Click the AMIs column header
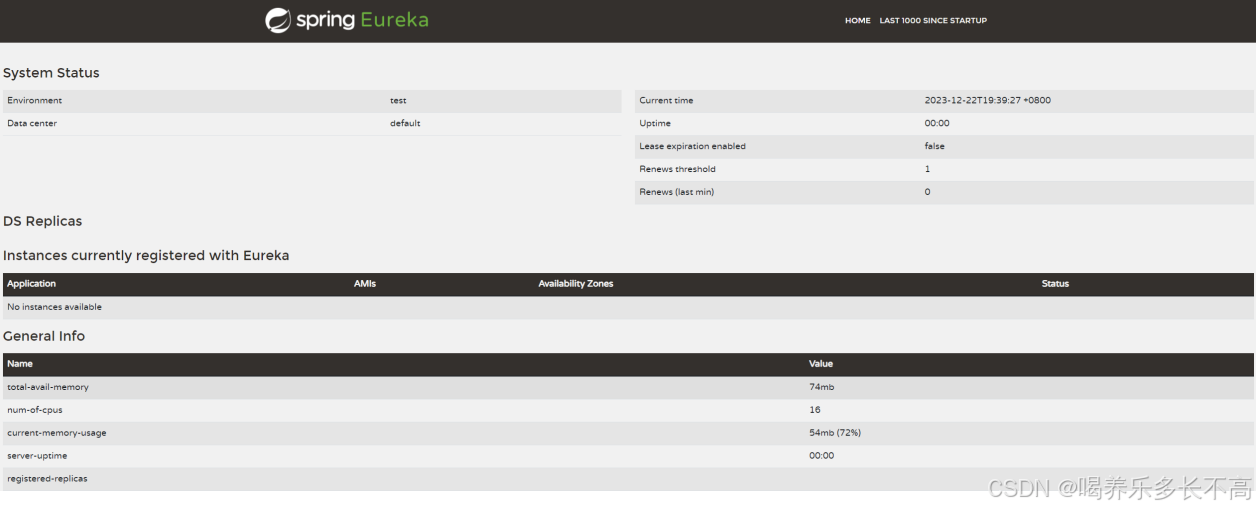1256x510 pixels. point(365,284)
